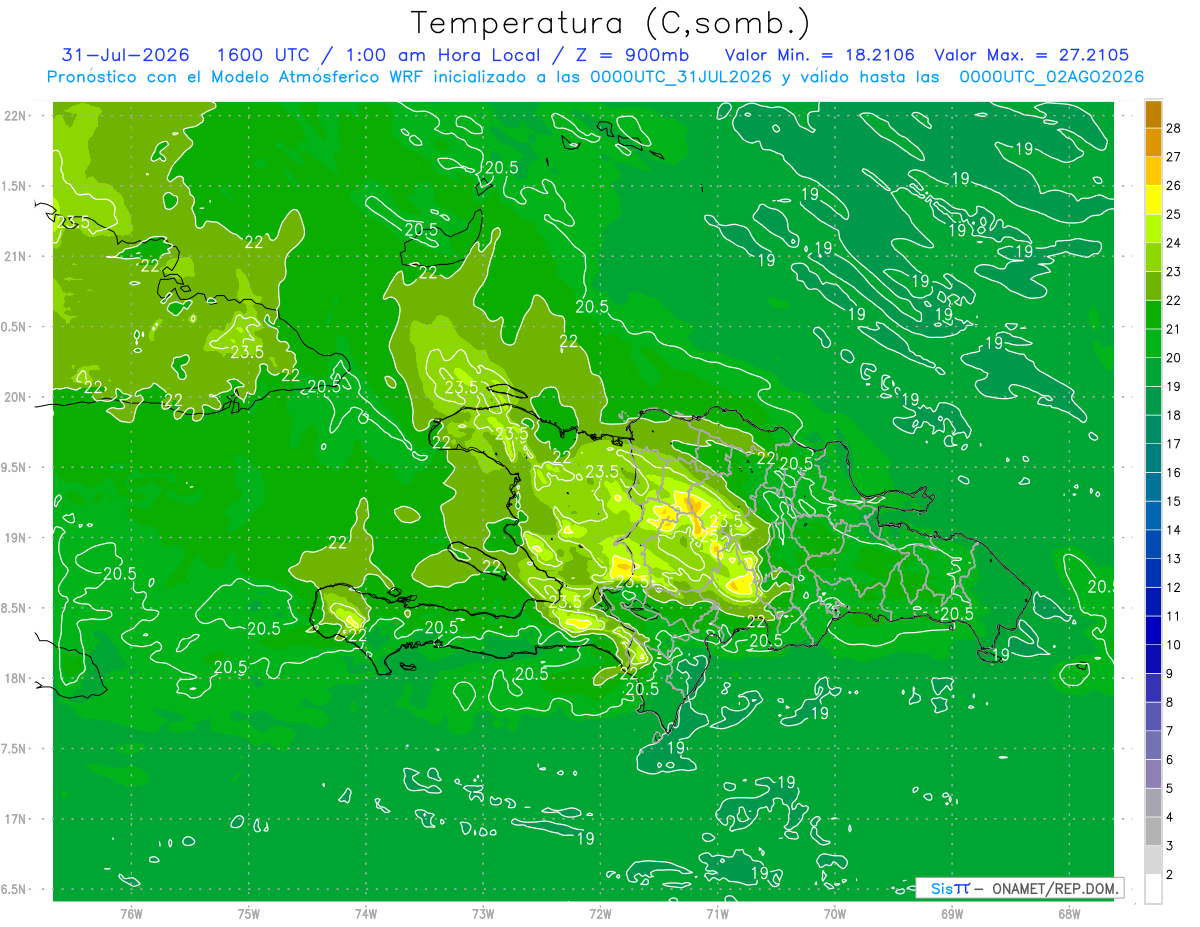1200x927 pixels.
Task: Click the color scale segment between 27 and 28
Action: (x=1153, y=142)
